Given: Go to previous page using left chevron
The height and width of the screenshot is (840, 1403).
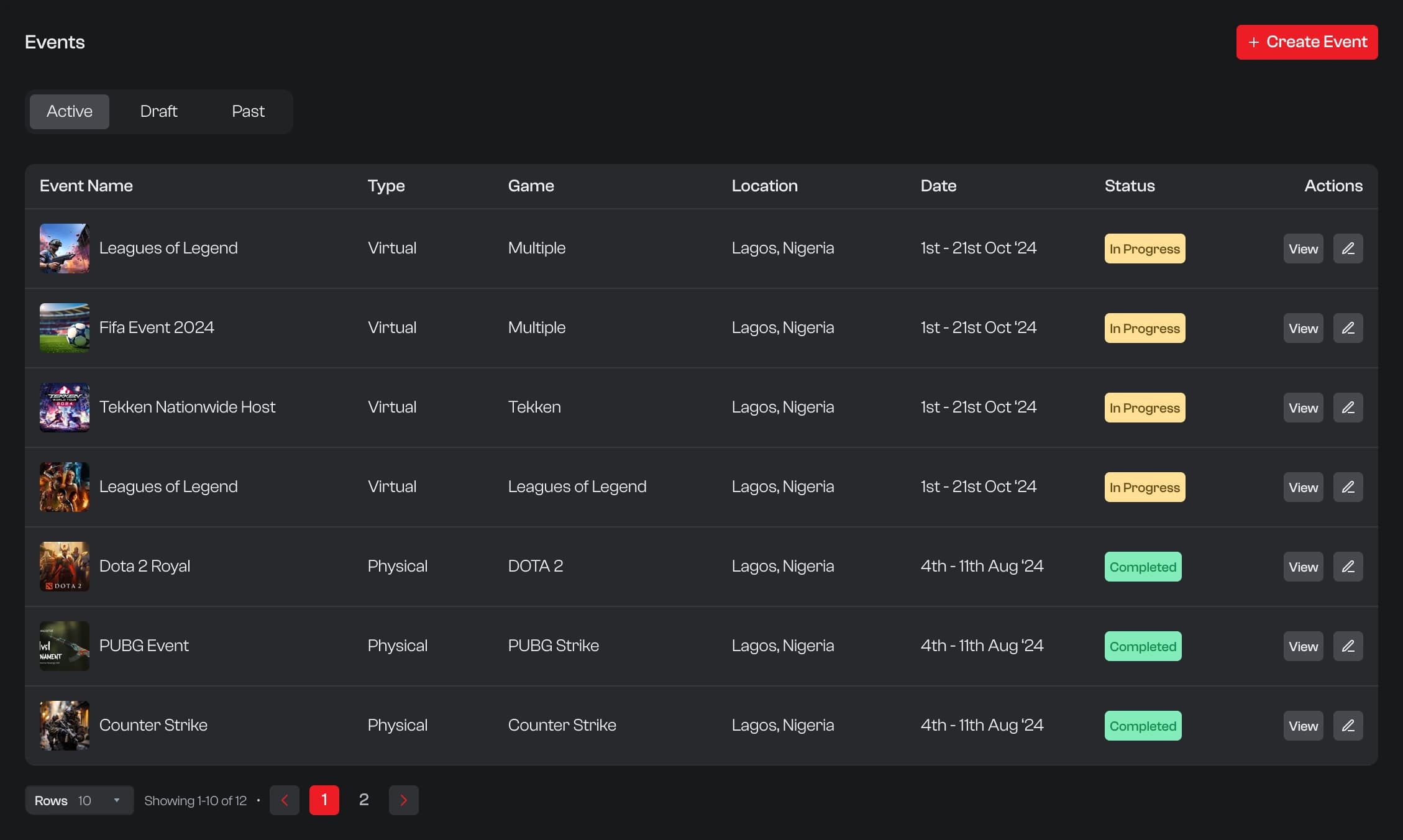Looking at the screenshot, I should [285, 800].
